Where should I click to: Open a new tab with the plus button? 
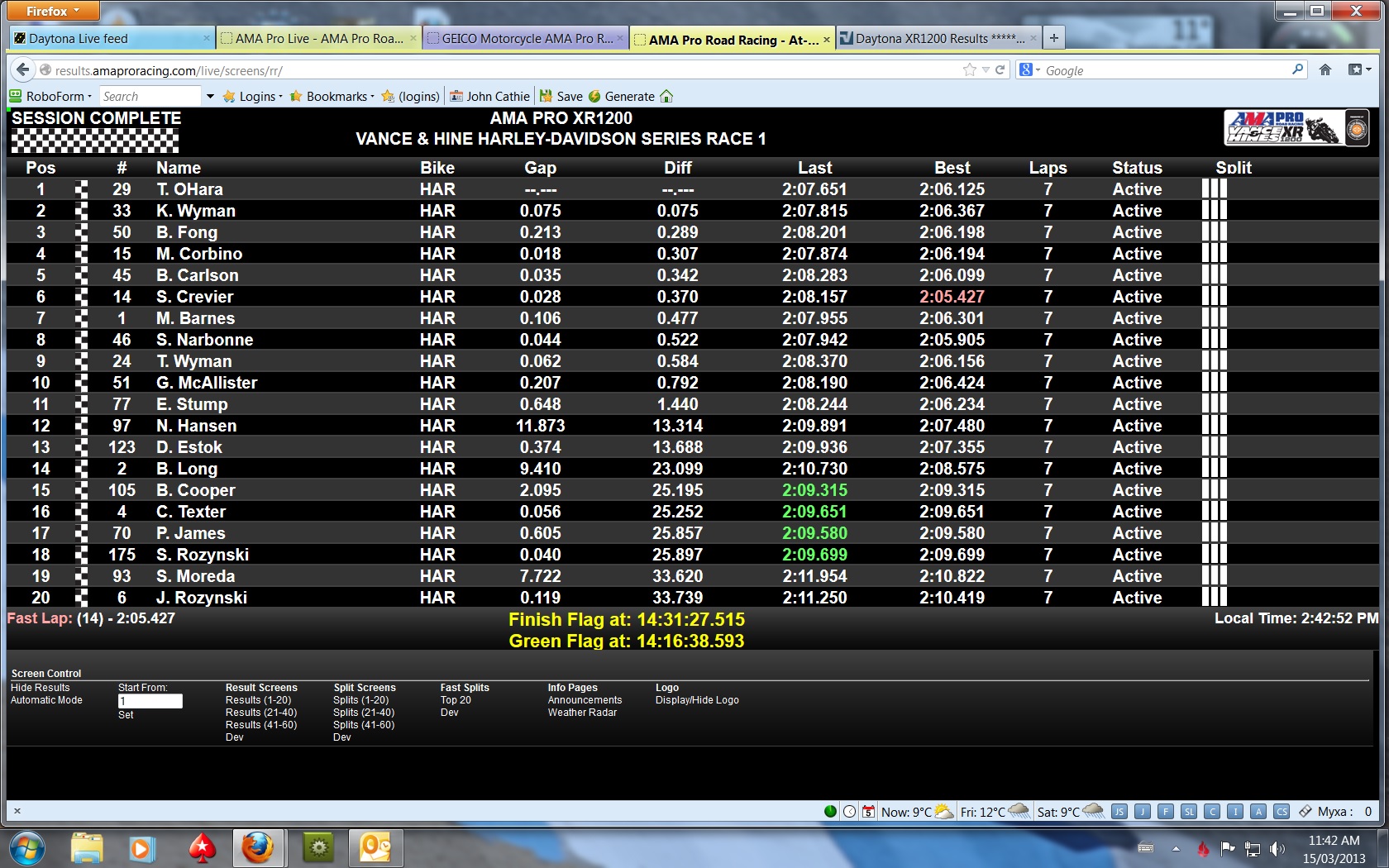tap(1053, 38)
